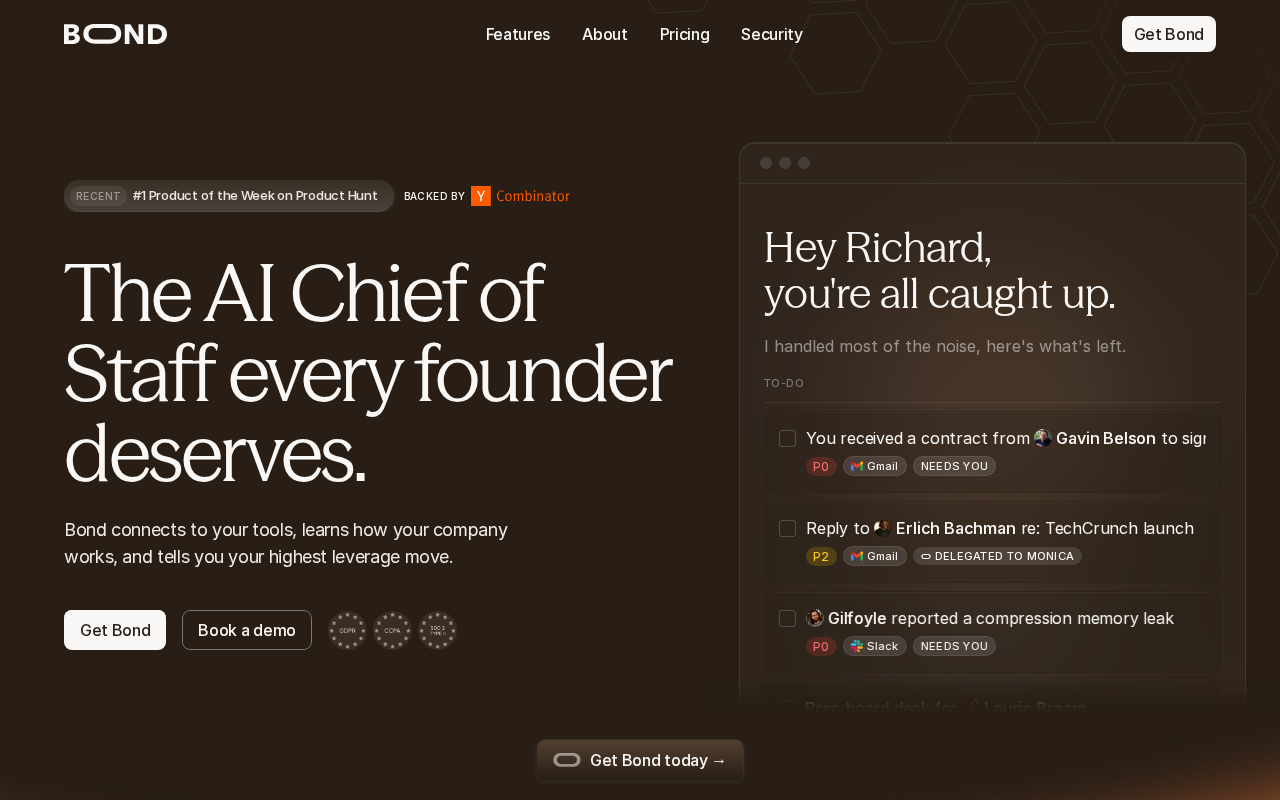
Task: Click the AI Chief of Staff headline
Action: [368, 372]
